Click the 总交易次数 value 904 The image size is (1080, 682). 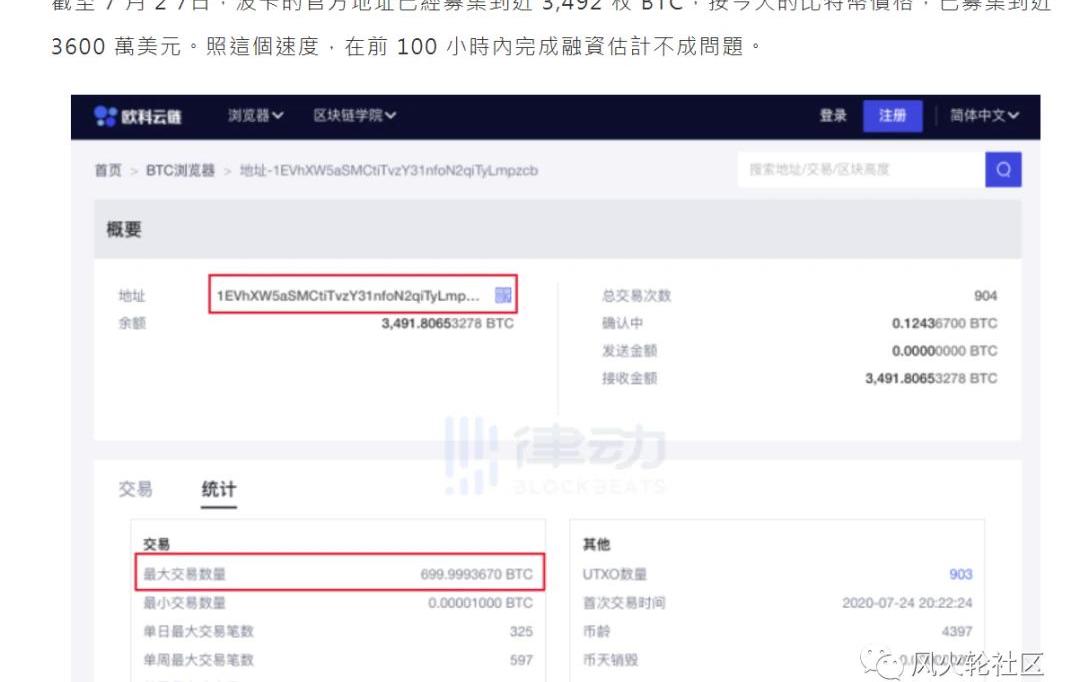point(986,296)
